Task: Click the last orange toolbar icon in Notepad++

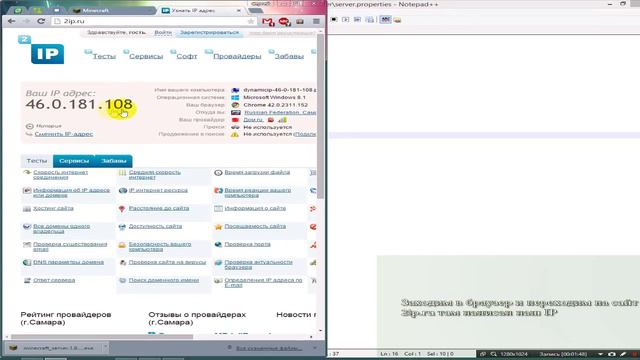Action: (397, 20)
